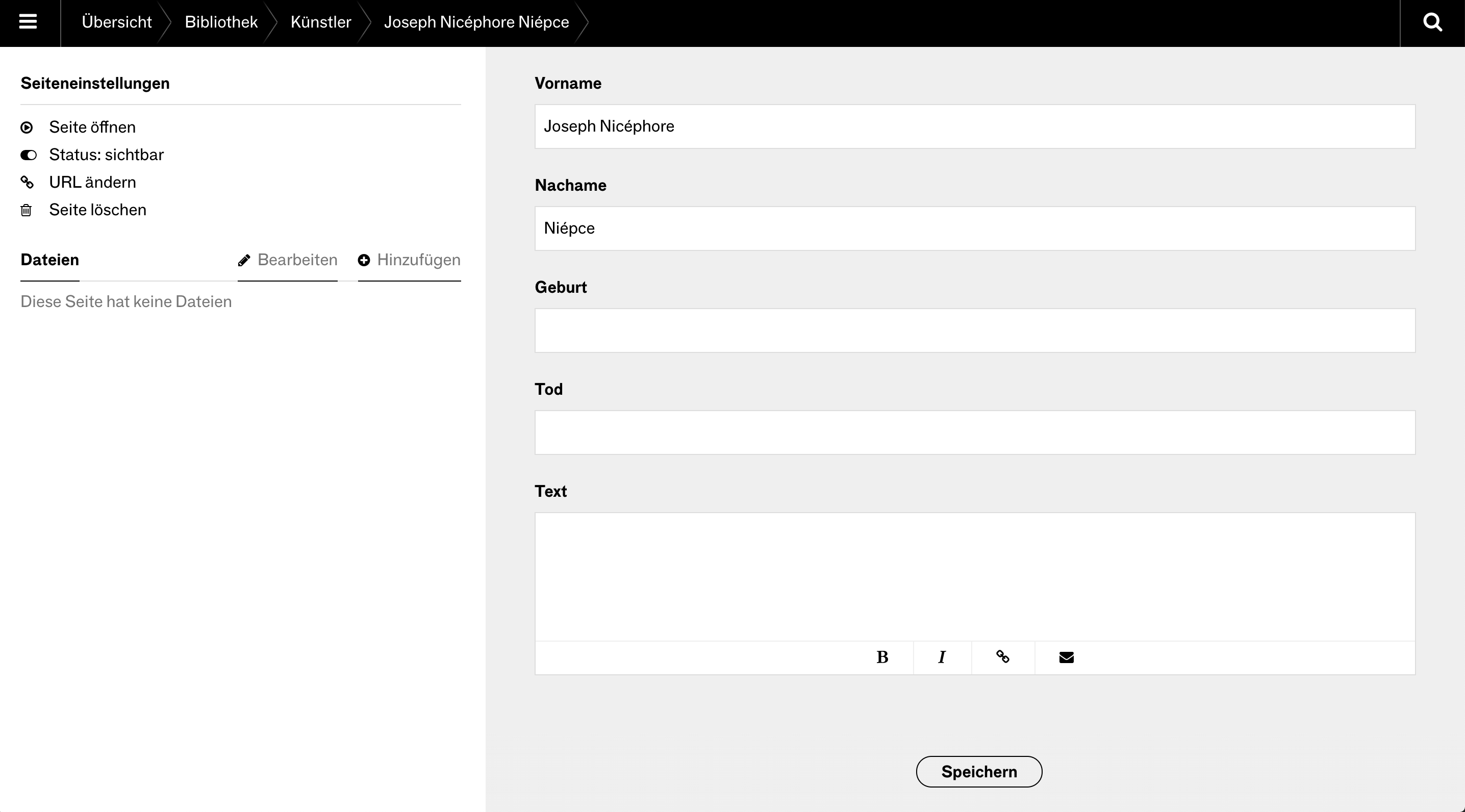Screen dimensions: 1465x812
Task: Focus the Tod input field
Action: [x=975, y=432]
